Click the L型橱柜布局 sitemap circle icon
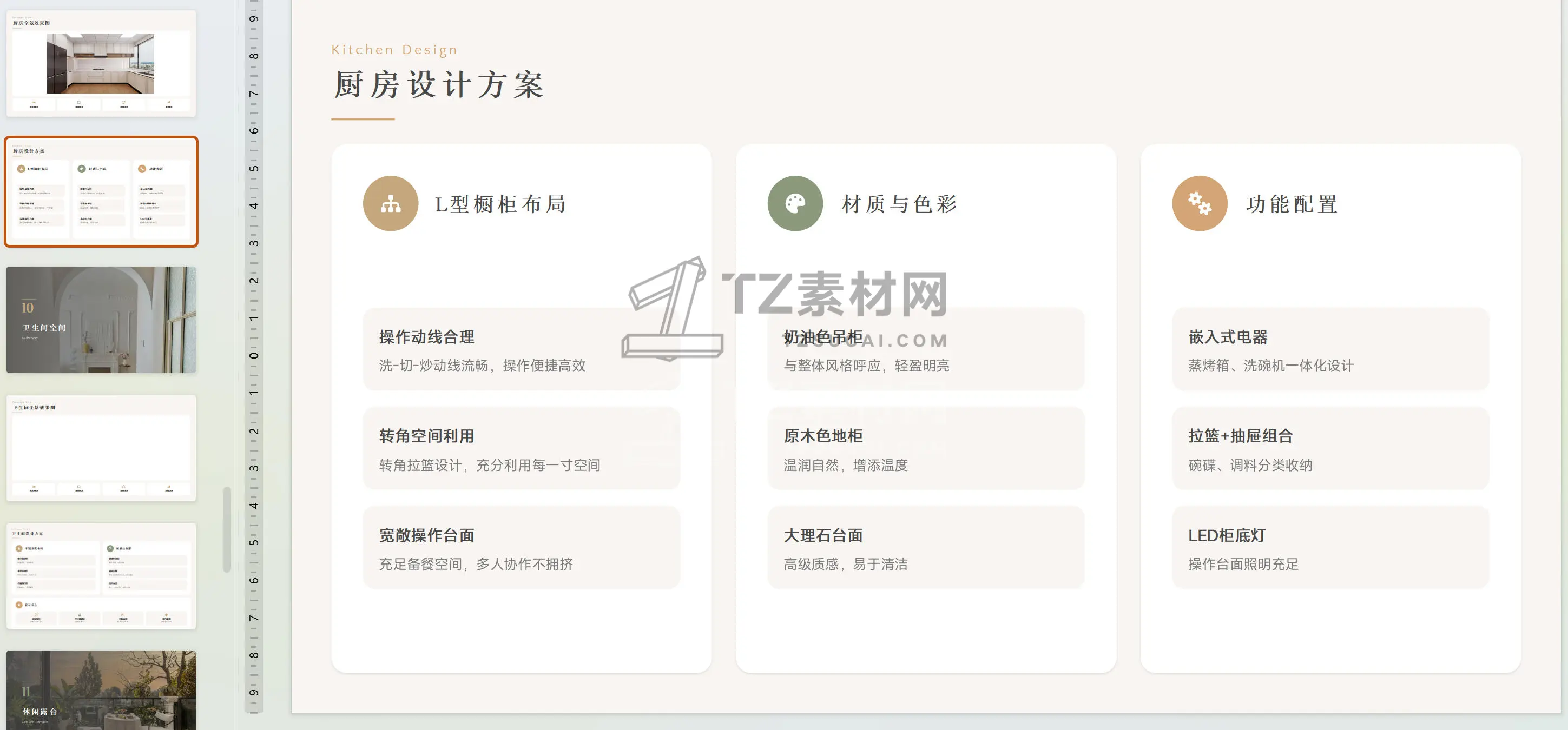The width and height of the screenshot is (1568, 730). click(390, 204)
